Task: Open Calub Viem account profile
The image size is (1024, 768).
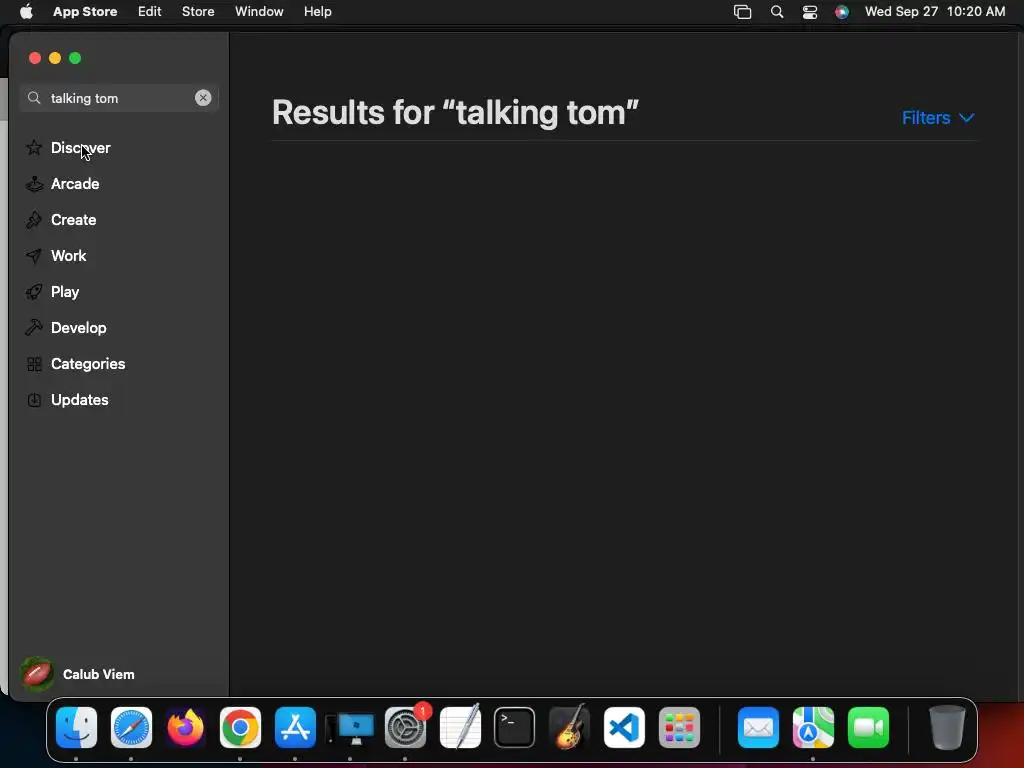Action: 78,674
